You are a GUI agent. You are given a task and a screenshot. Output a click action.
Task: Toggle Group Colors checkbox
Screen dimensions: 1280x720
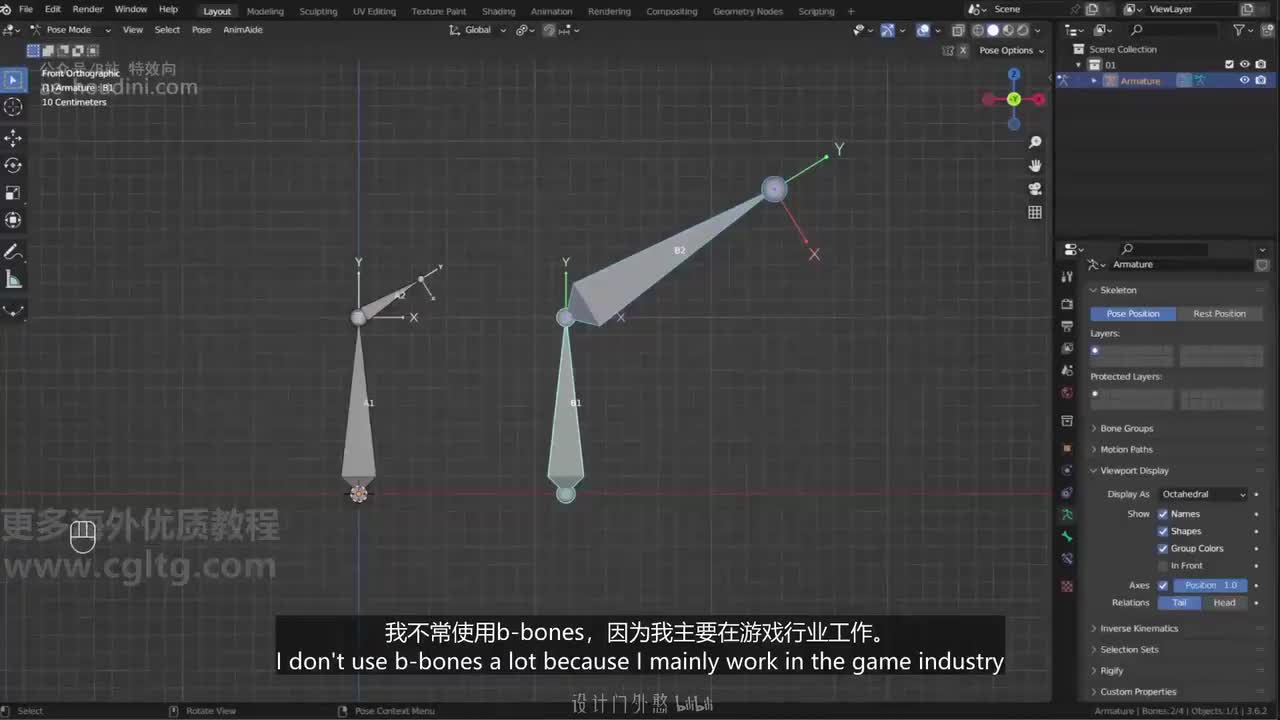click(x=1163, y=548)
